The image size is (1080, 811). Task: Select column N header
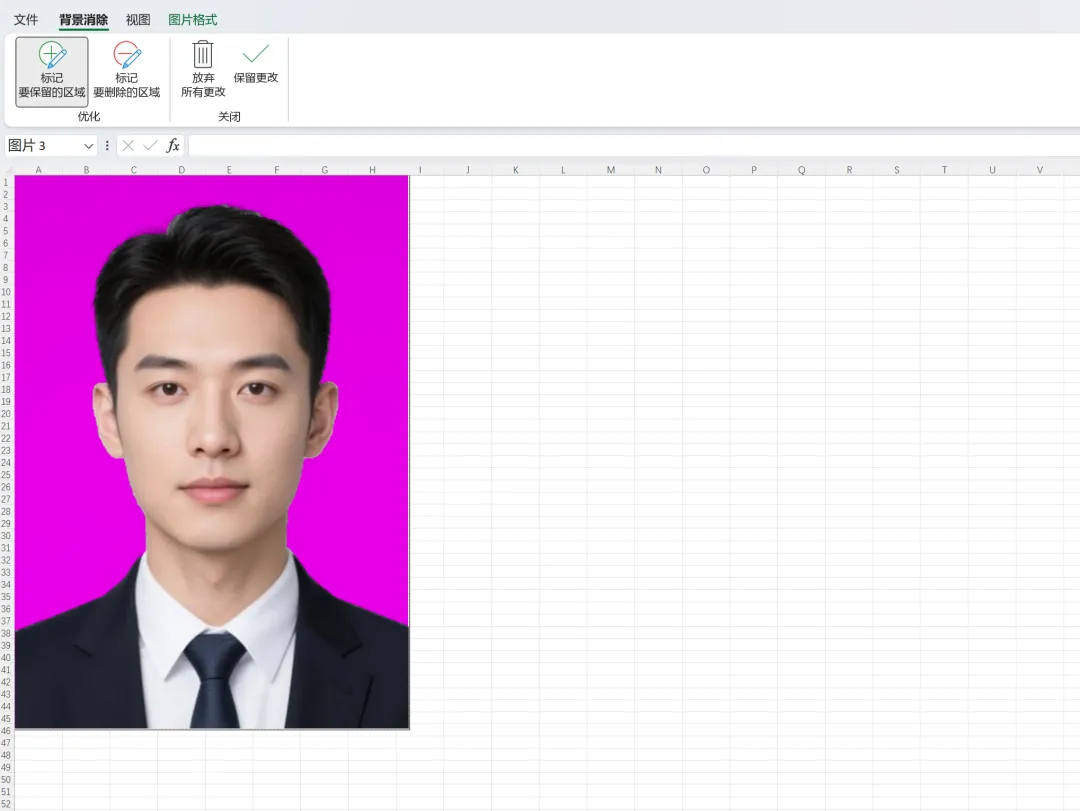coord(658,170)
